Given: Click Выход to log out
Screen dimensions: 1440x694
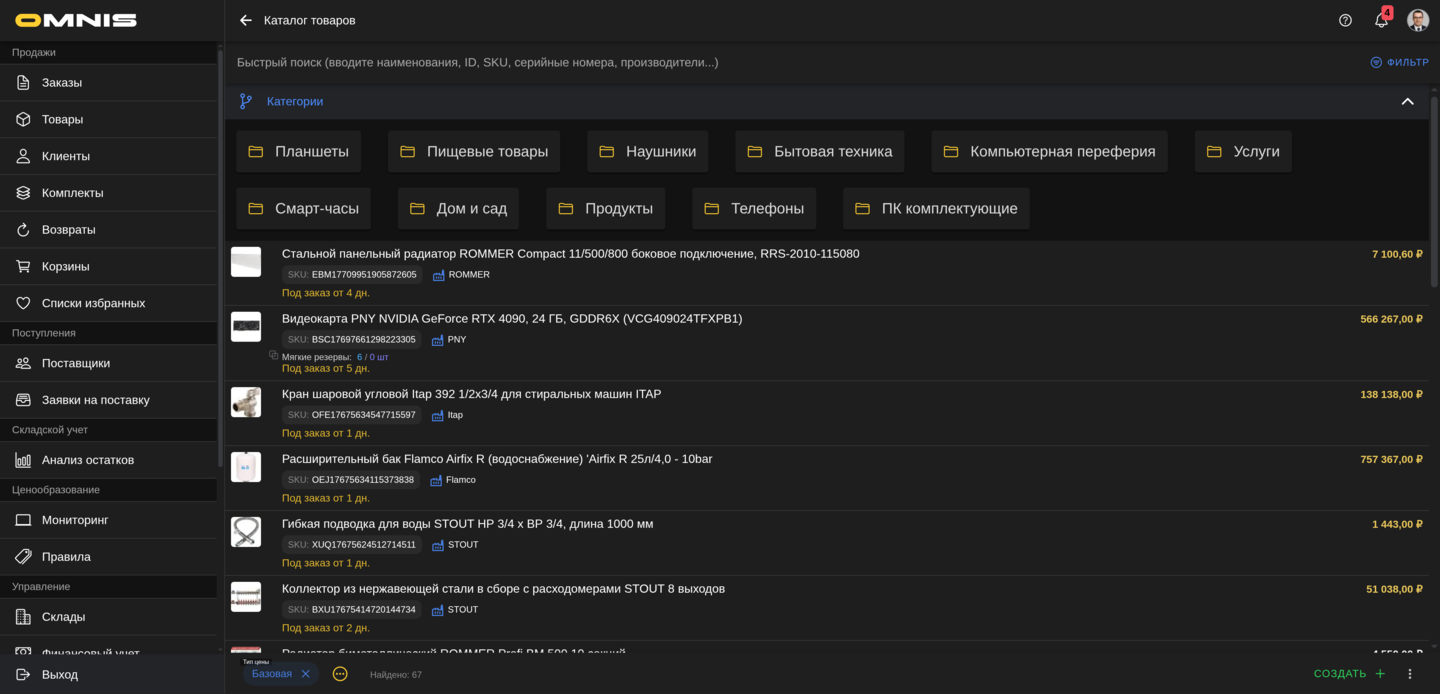Looking at the screenshot, I should (58, 674).
